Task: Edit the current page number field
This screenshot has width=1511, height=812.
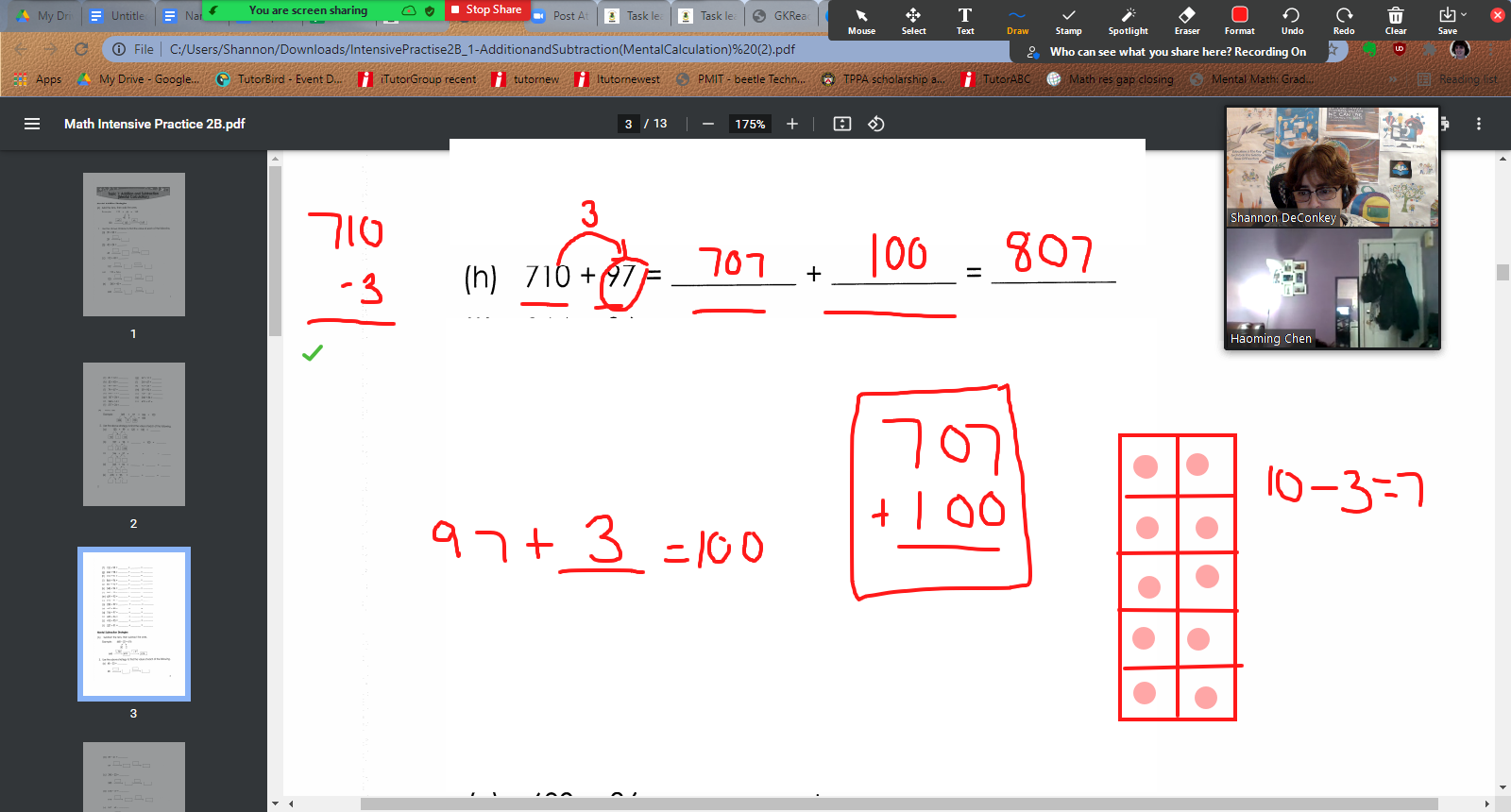Action: click(628, 124)
